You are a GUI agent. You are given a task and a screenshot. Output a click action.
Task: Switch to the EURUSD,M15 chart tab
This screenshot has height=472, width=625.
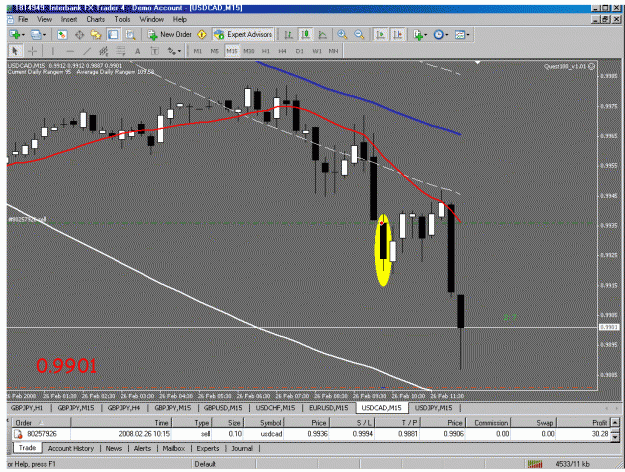328,408
